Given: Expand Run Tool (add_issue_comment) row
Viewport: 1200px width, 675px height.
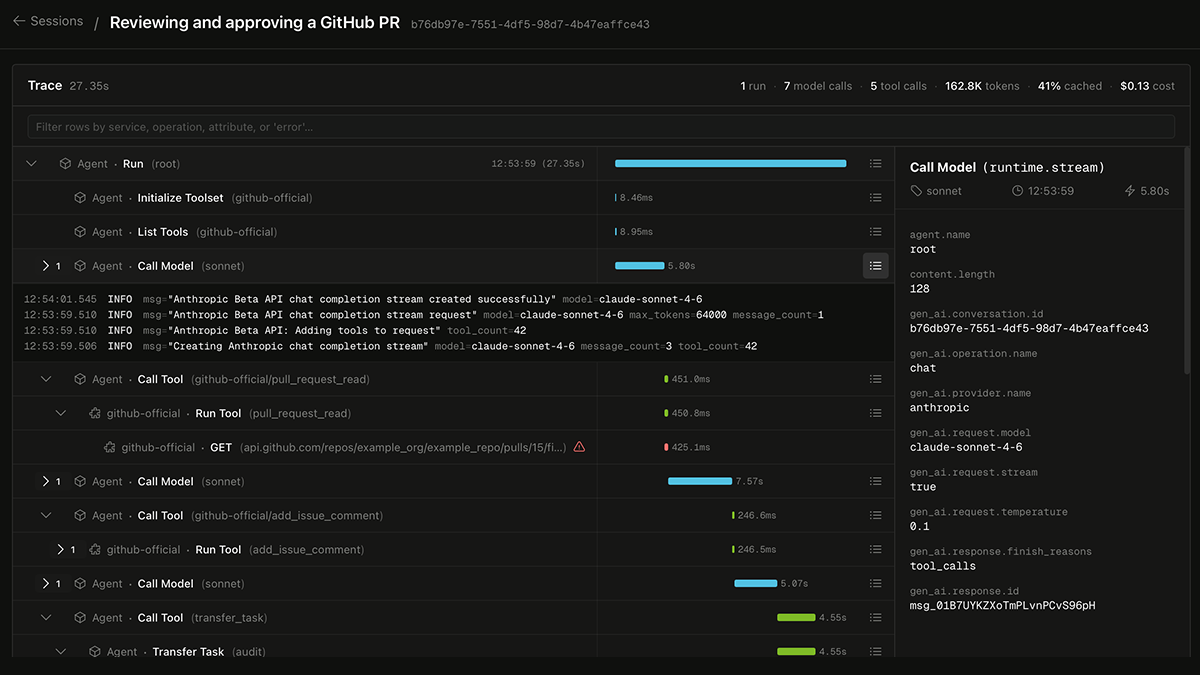Looking at the screenshot, I should [x=61, y=549].
